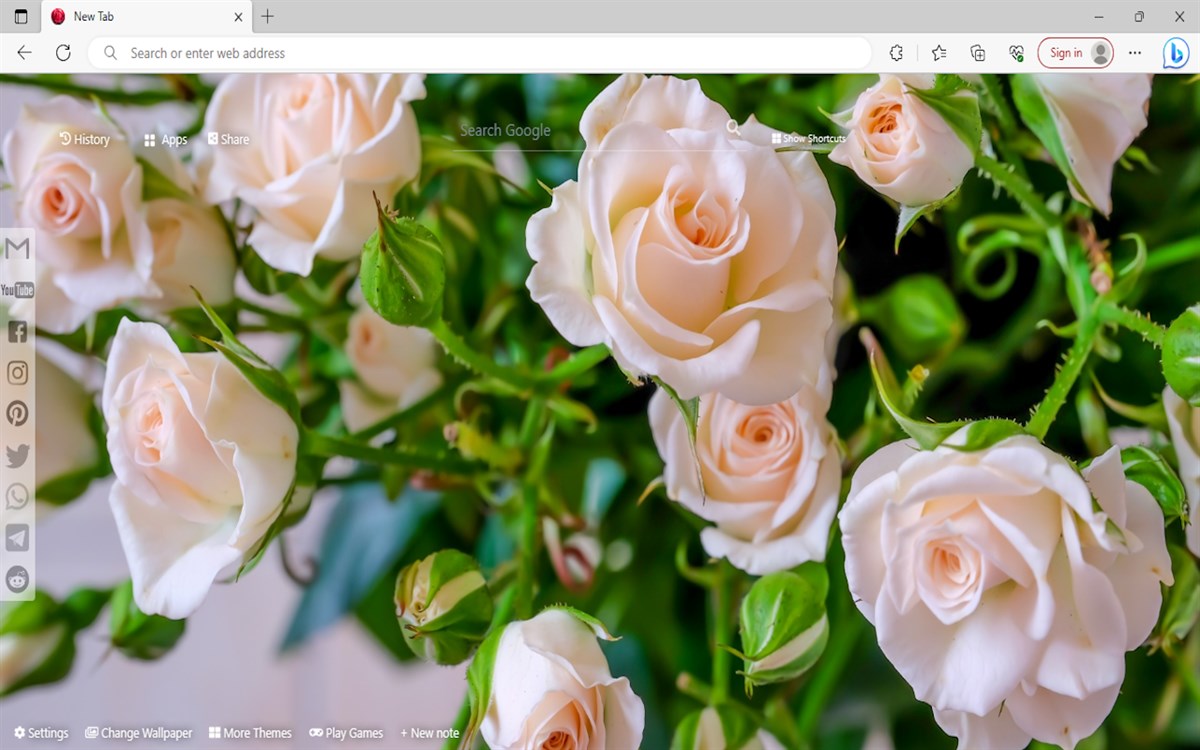The image size is (1200, 750).
Task: Open Gmail from the social sidebar
Action: tap(17, 248)
